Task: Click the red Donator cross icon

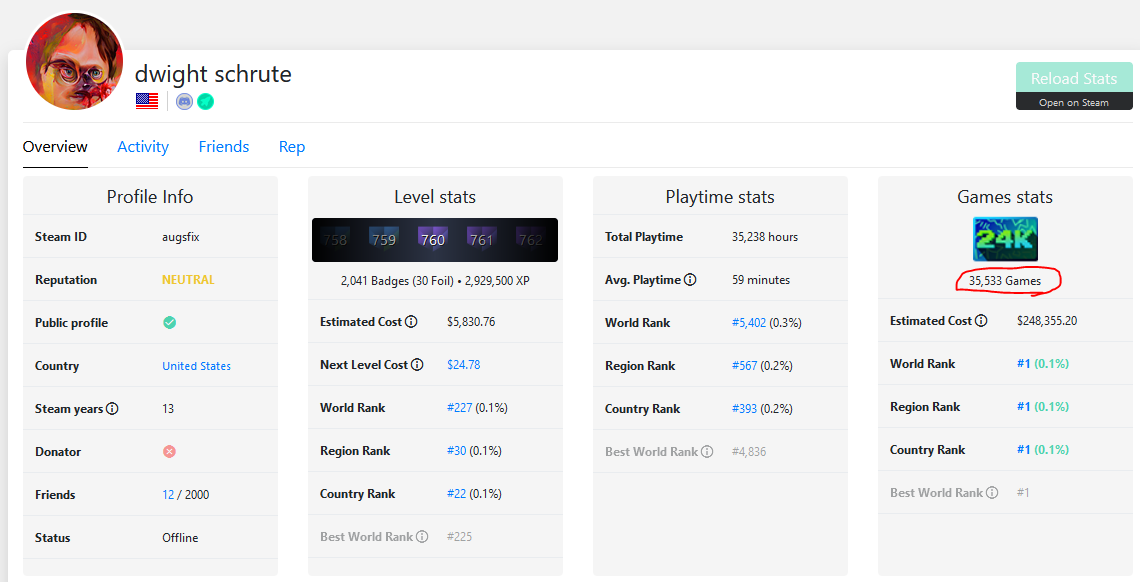Action: point(169,451)
